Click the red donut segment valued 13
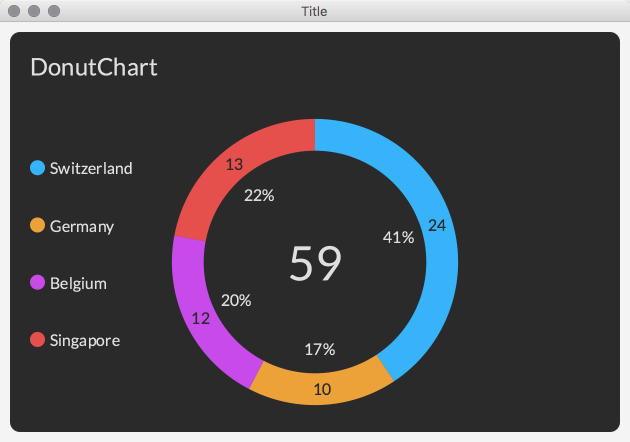Viewport: 630px width, 442px height. tap(235, 165)
